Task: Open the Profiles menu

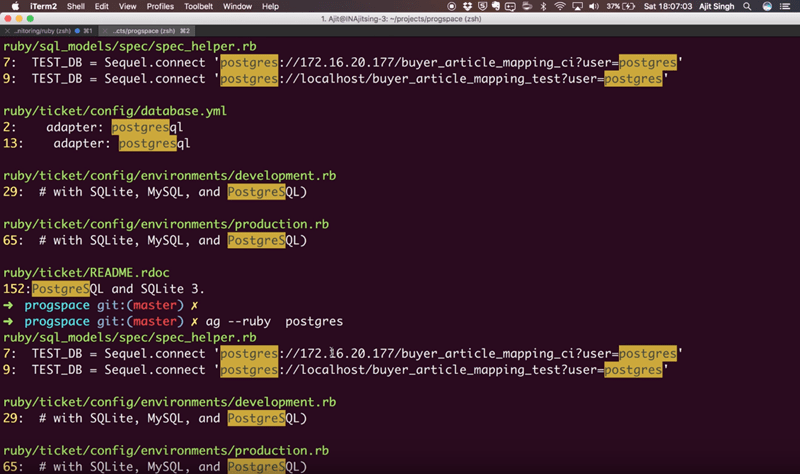Action: click(160, 6)
